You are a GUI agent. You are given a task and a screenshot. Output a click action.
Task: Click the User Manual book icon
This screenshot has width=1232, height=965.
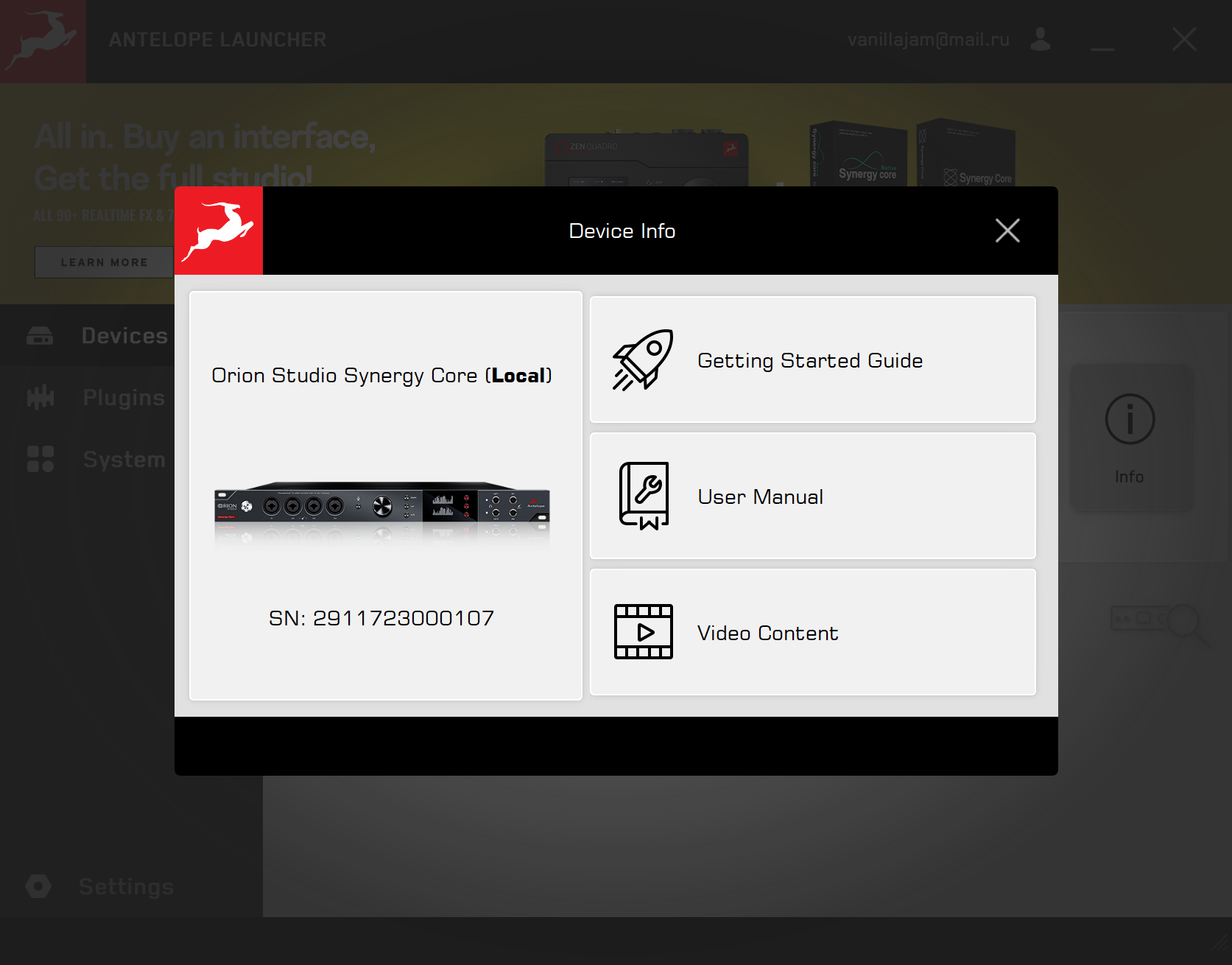pos(644,496)
